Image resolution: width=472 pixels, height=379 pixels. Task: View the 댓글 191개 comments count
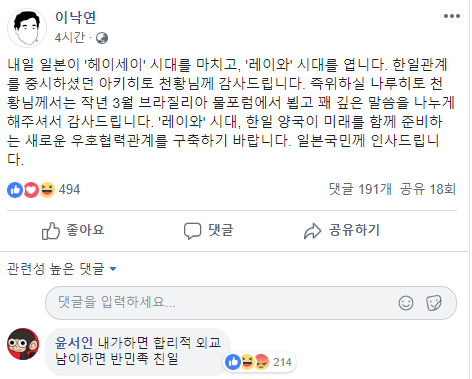[360, 189]
